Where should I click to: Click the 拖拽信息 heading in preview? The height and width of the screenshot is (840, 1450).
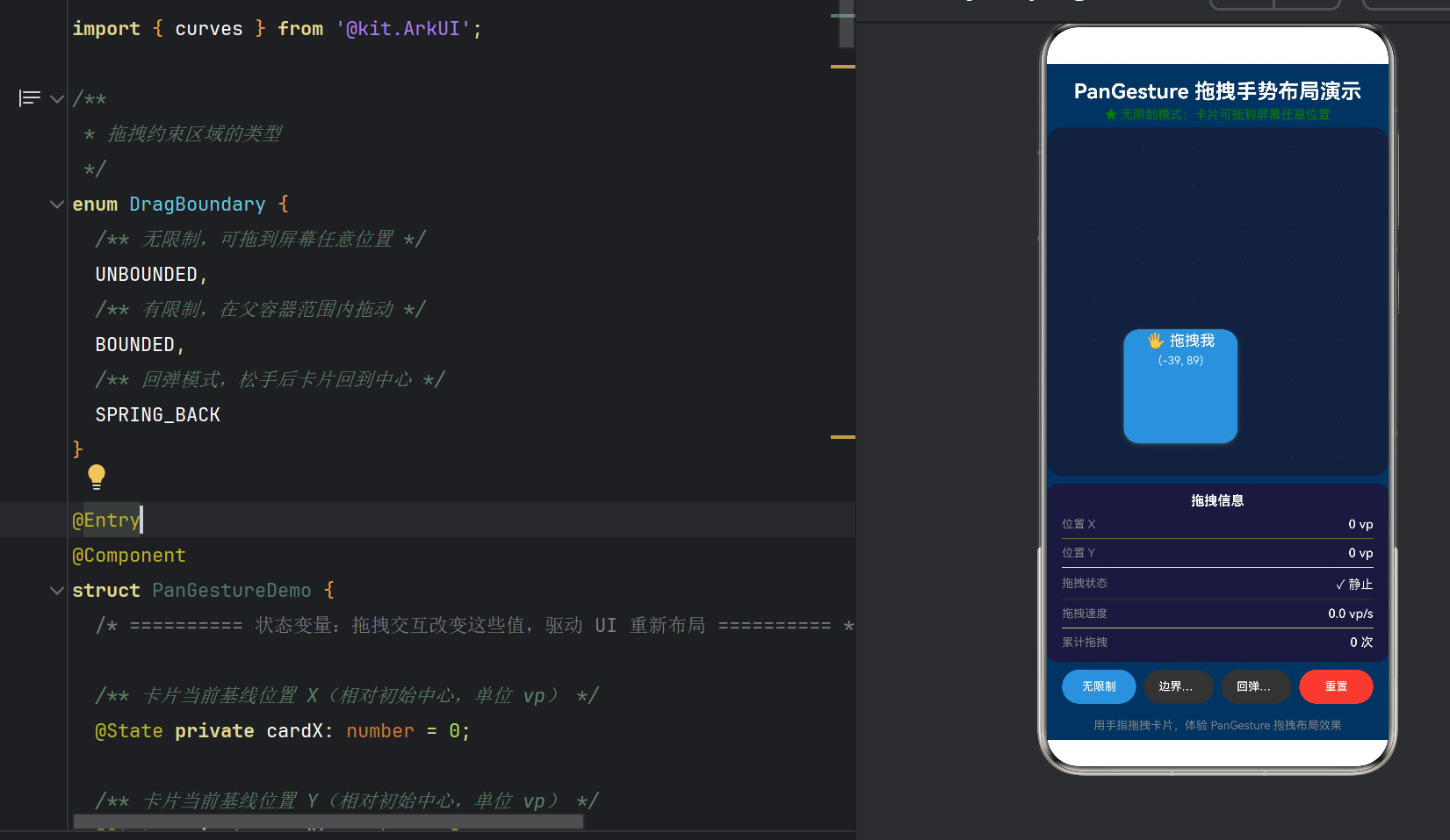[x=1217, y=500]
